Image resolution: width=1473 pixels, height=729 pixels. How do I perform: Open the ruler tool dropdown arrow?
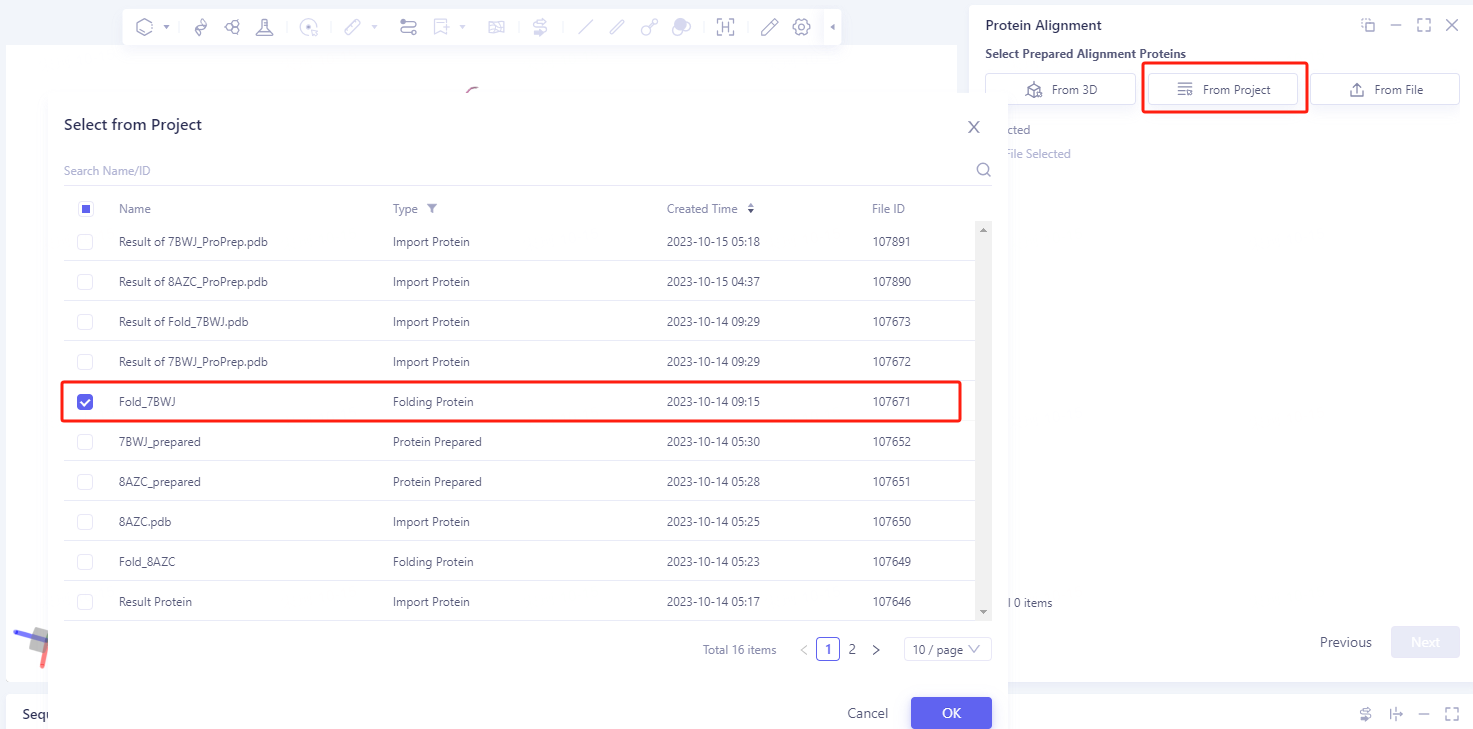coord(375,28)
